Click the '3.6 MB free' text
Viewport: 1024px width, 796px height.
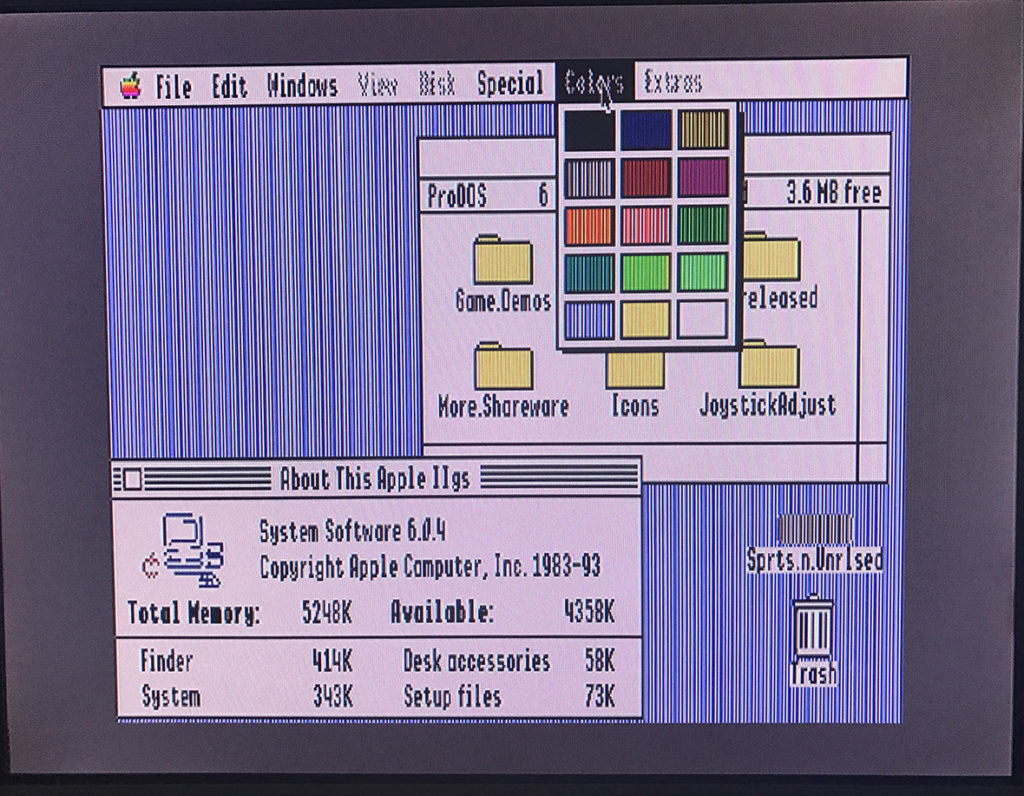pyautogui.click(x=834, y=192)
